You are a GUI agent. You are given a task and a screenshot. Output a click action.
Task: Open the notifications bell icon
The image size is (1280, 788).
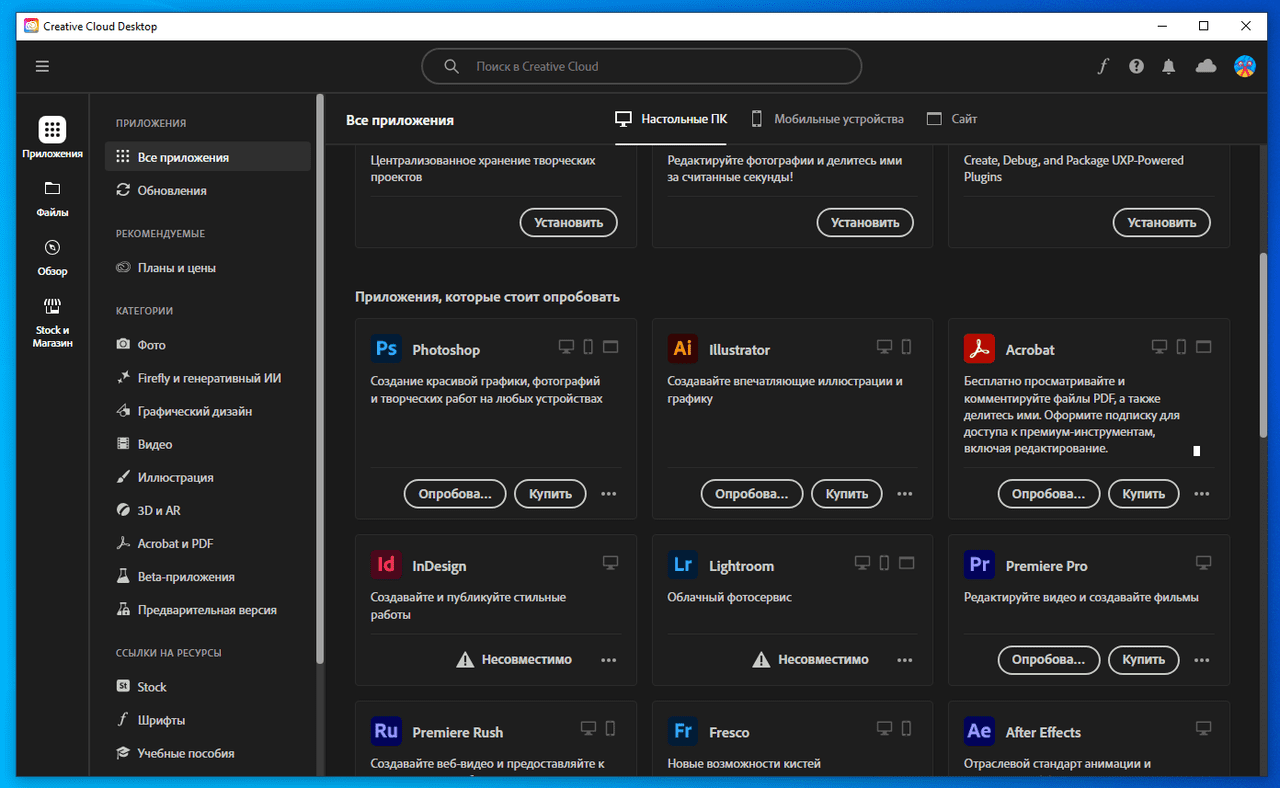coord(1169,66)
